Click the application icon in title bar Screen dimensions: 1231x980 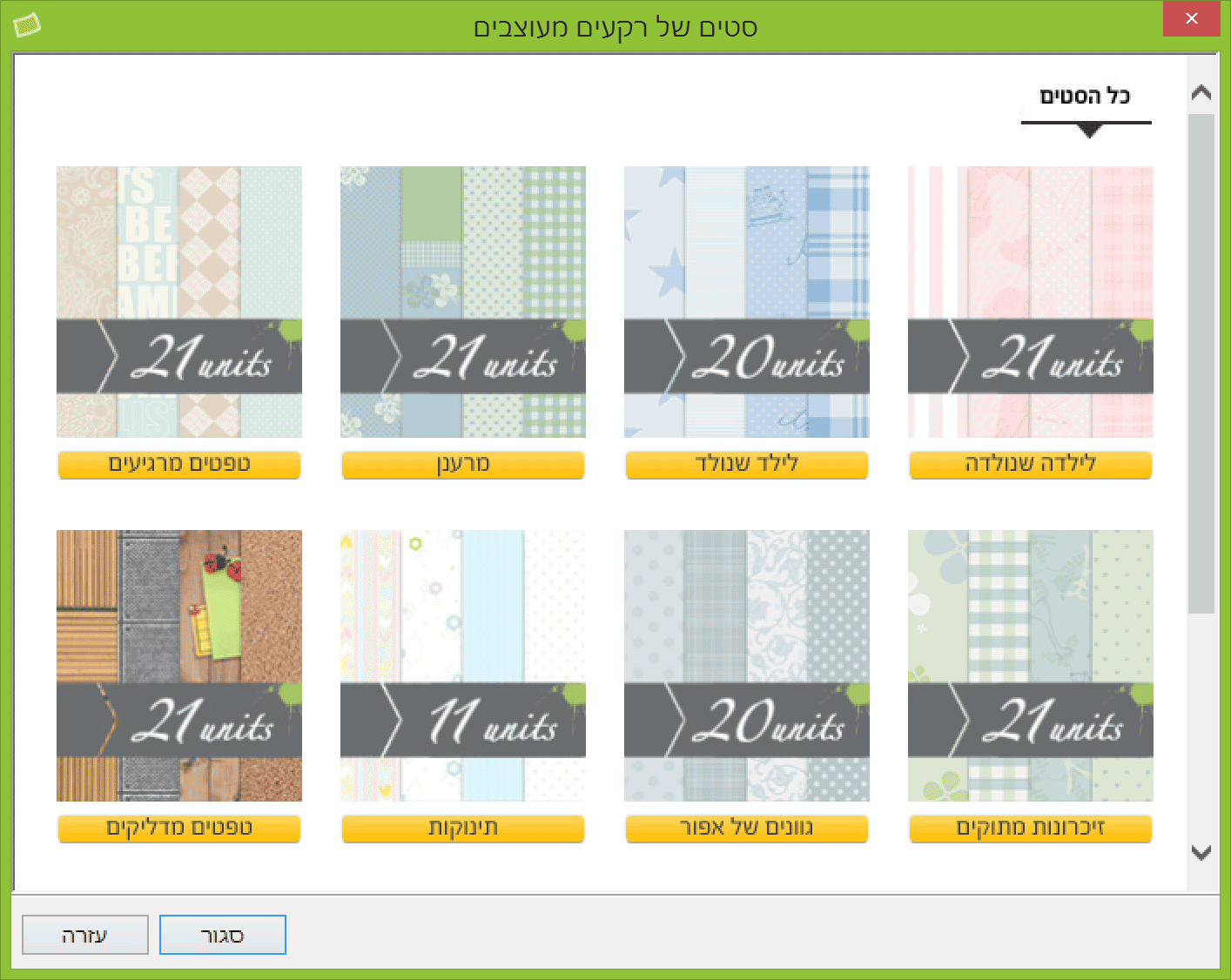[x=27, y=25]
